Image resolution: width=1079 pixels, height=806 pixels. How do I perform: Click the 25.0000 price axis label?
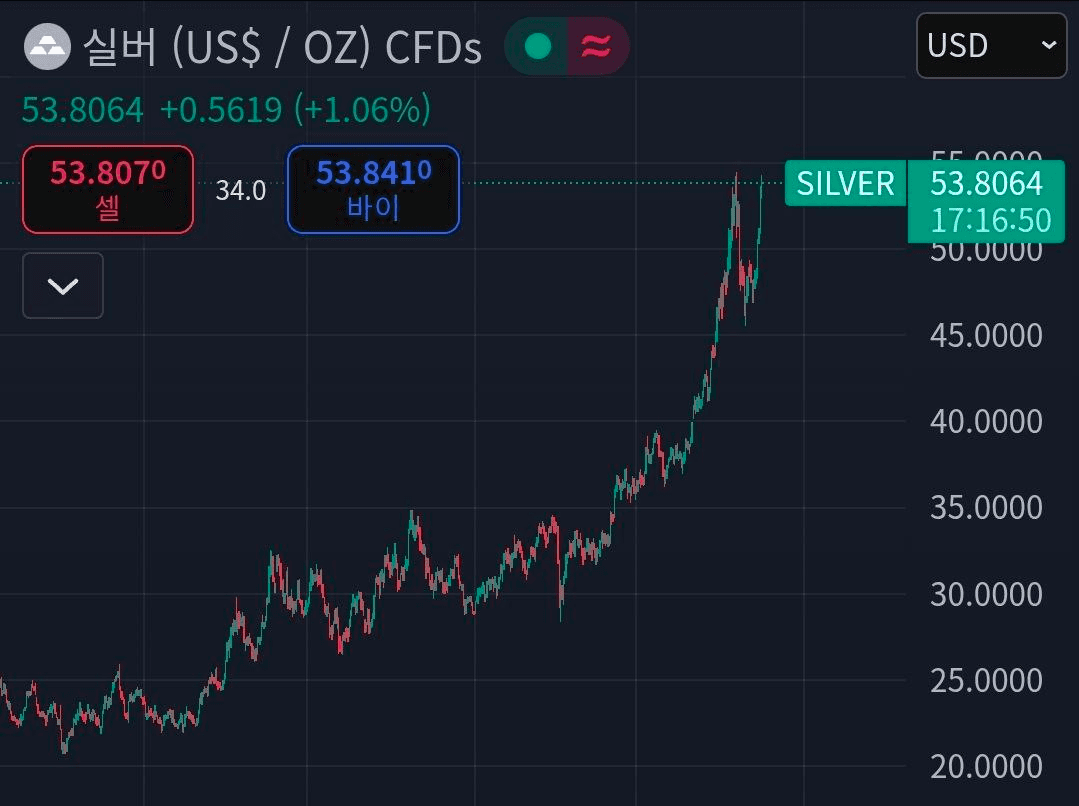click(986, 680)
